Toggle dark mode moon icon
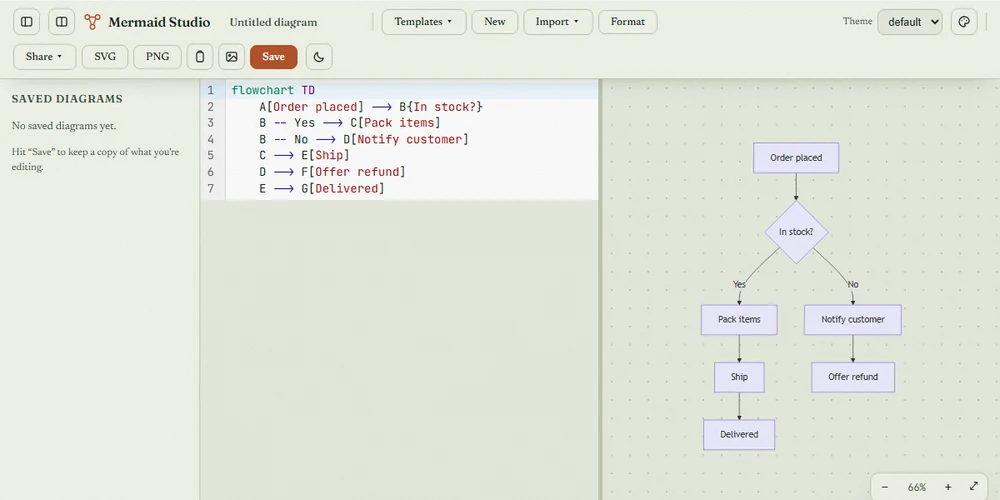 pos(319,57)
